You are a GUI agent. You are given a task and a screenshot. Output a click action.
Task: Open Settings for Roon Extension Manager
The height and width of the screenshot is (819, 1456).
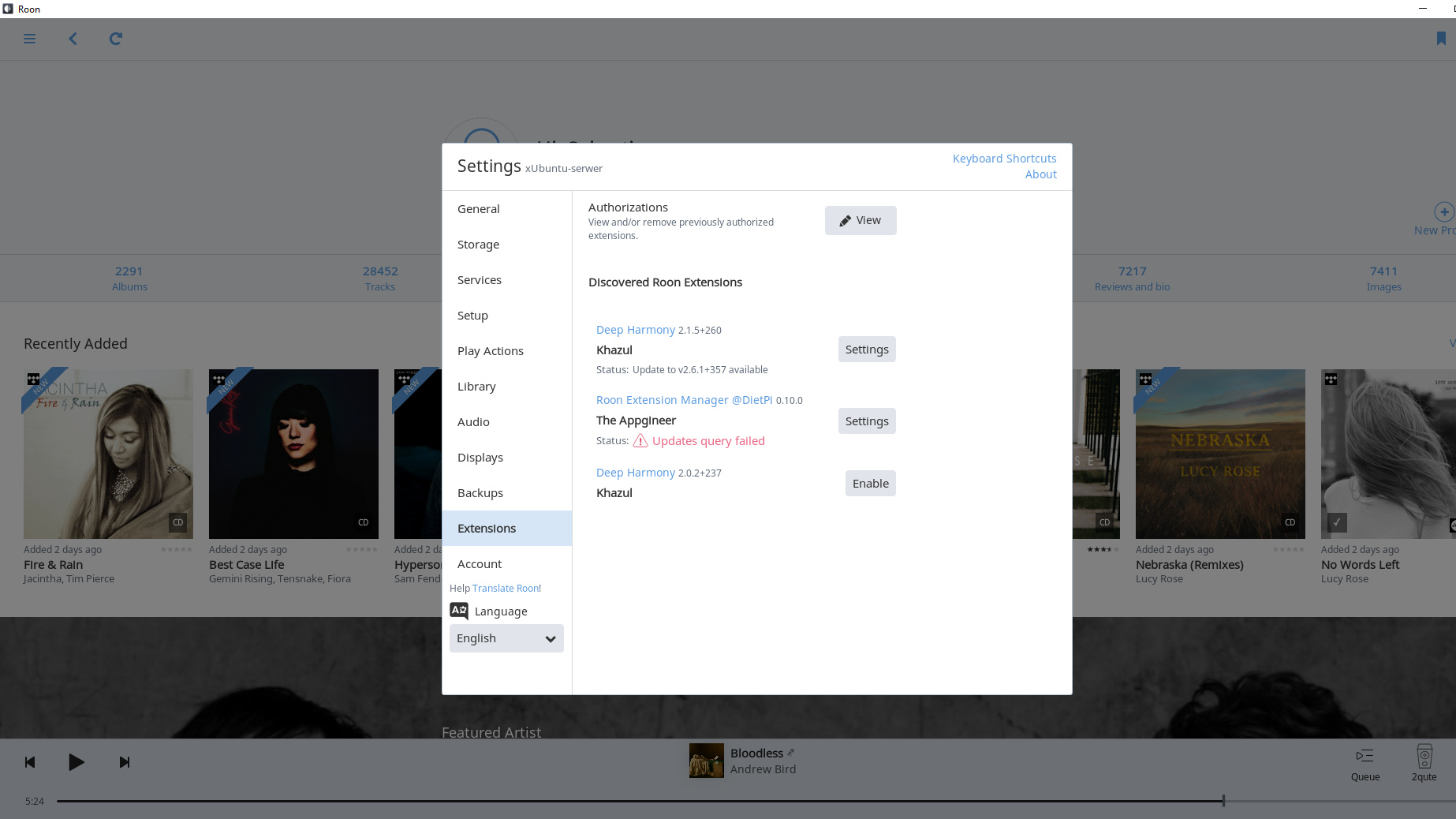[867, 421]
